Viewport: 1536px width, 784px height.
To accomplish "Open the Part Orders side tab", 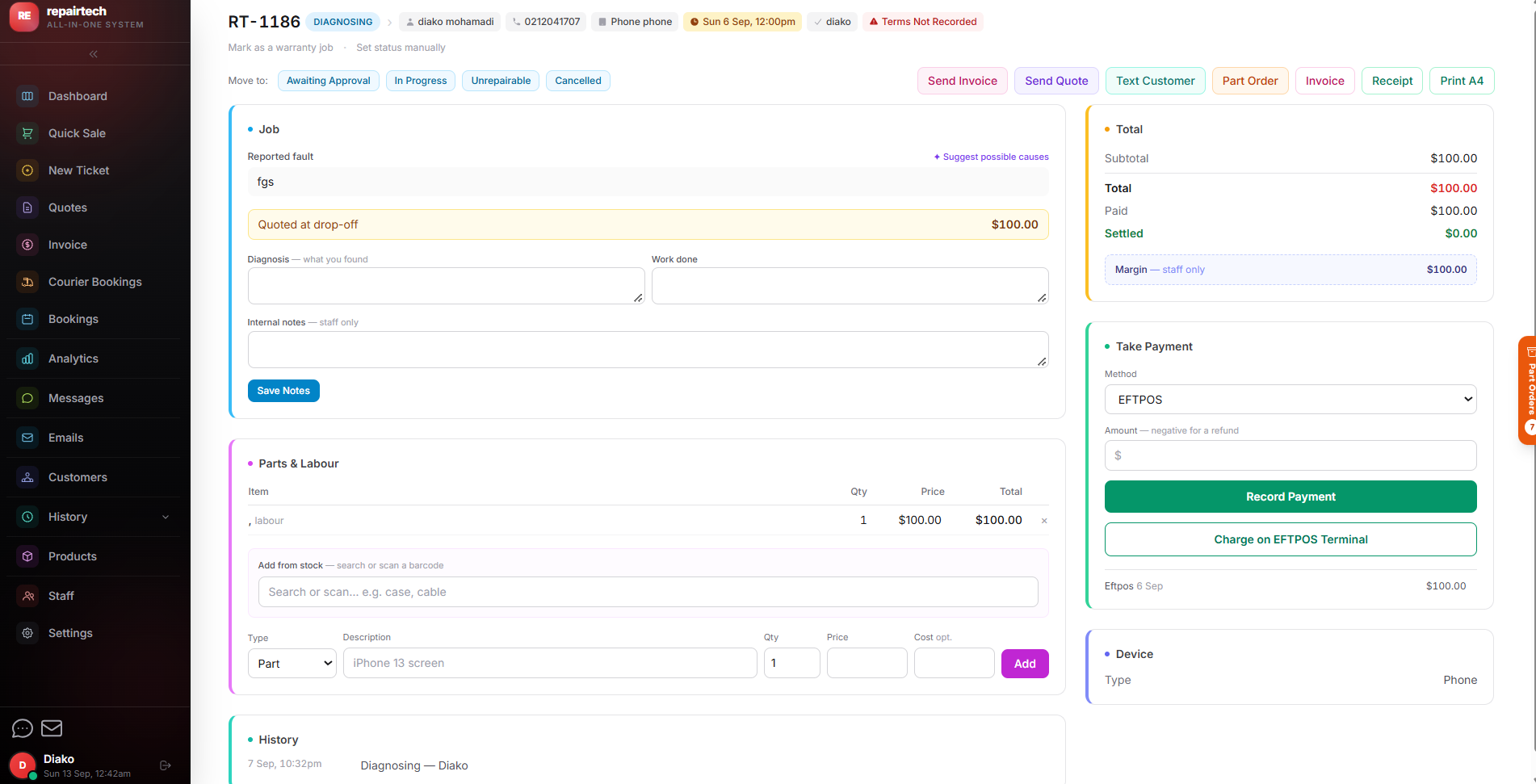I will tap(1527, 390).
